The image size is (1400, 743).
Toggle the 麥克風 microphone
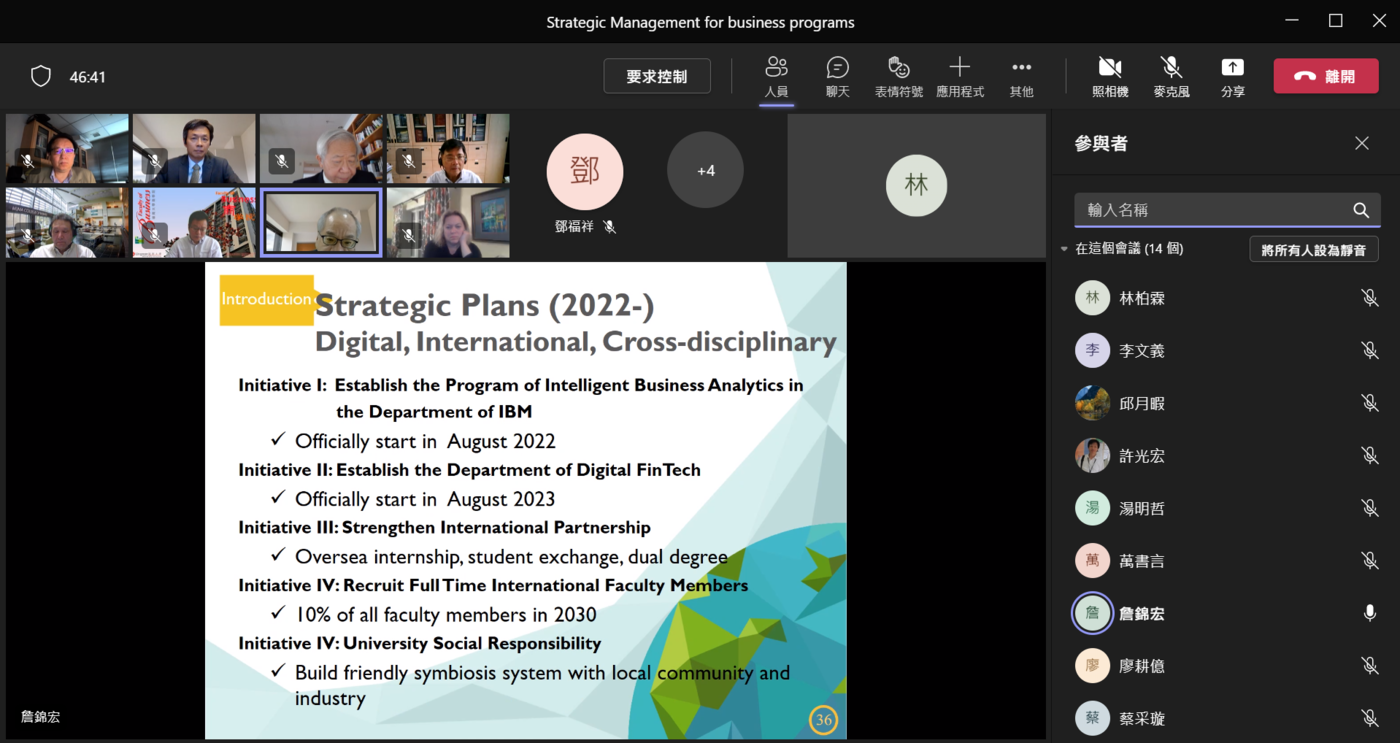pyautogui.click(x=1171, y=77)
